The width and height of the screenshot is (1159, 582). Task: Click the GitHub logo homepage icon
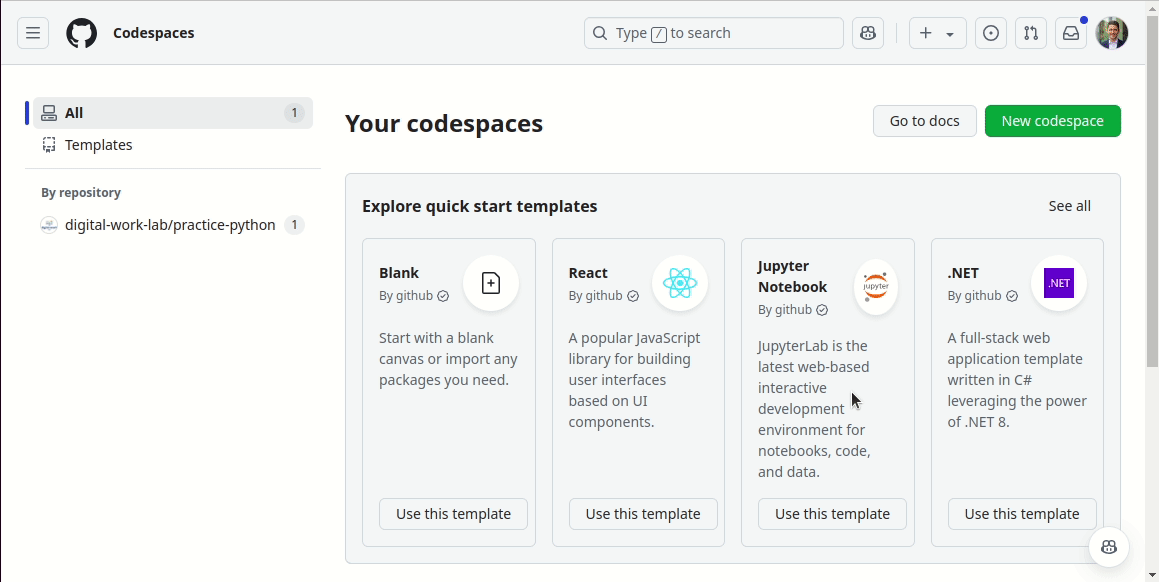pos(82,33)
